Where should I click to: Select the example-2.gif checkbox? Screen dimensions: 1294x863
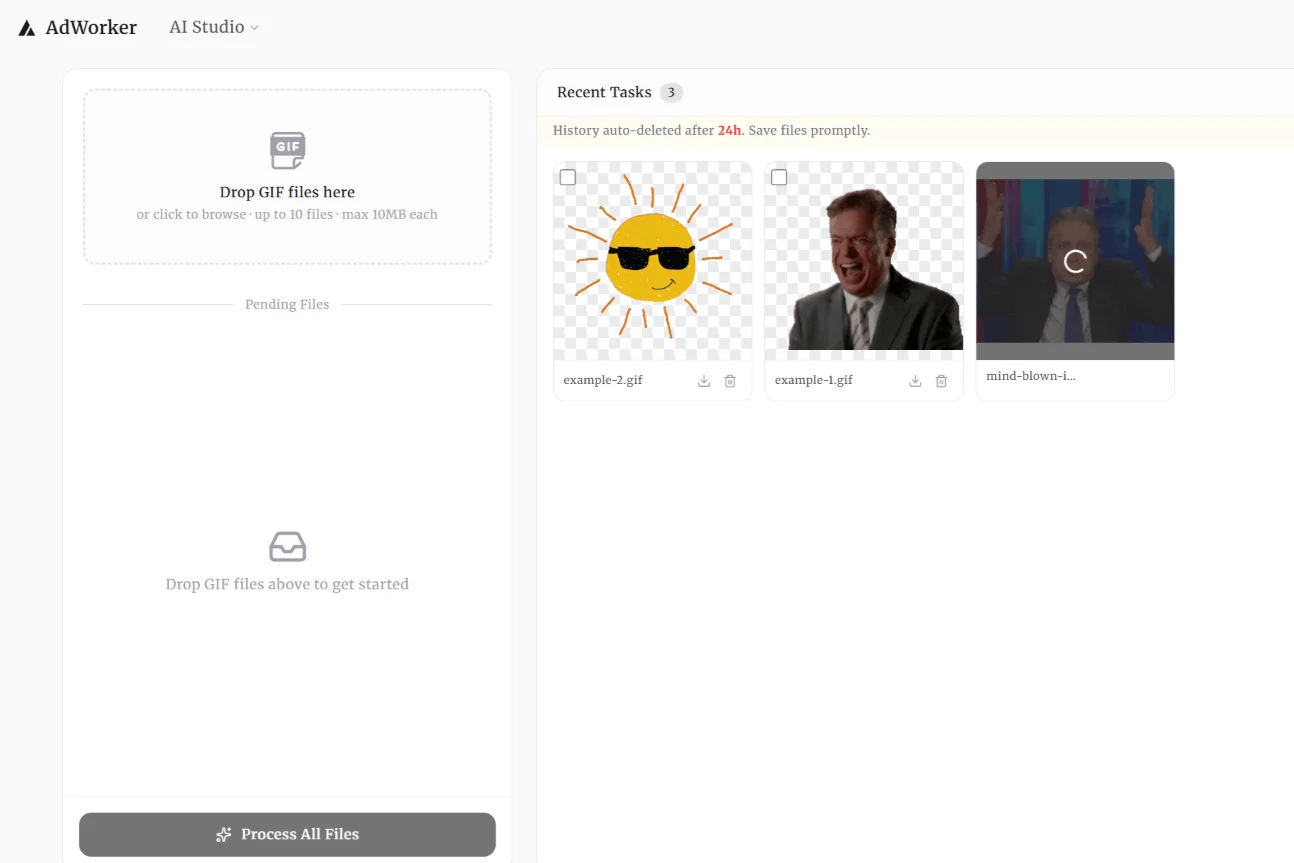pyautogui.click(x=568, y=177)
